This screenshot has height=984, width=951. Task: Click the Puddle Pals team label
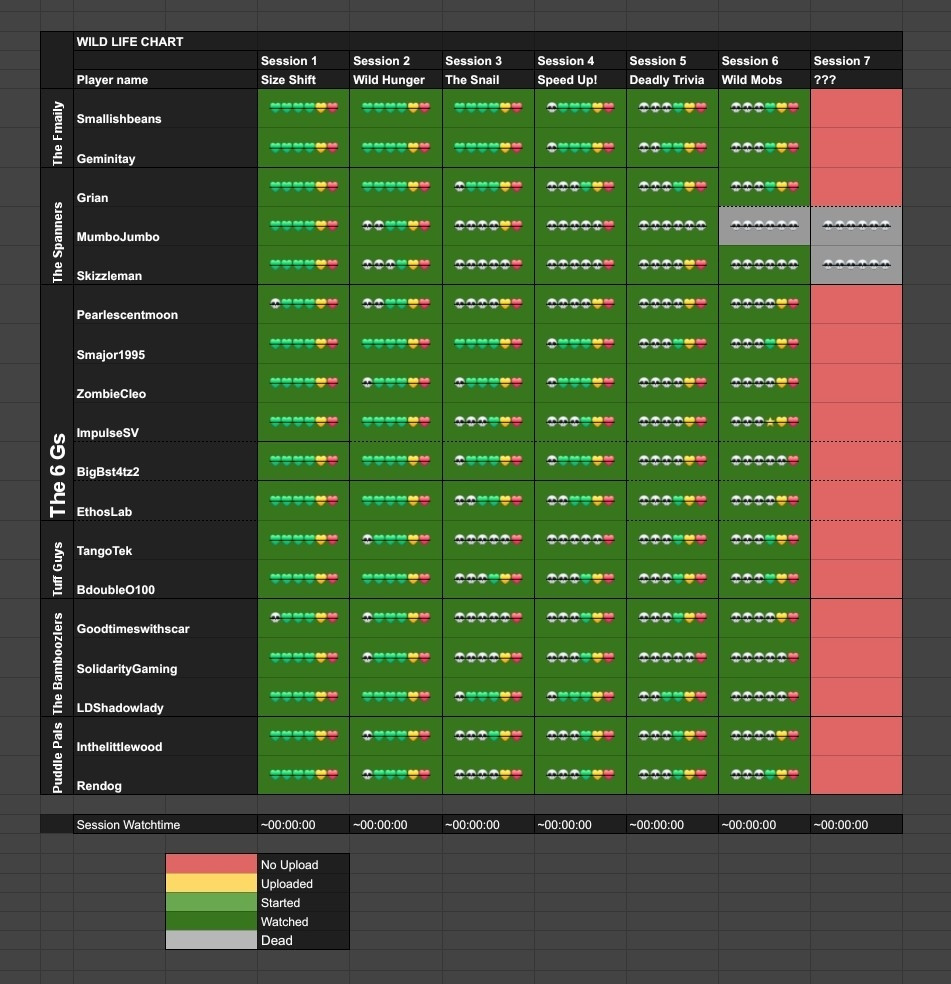pos(57,757)
